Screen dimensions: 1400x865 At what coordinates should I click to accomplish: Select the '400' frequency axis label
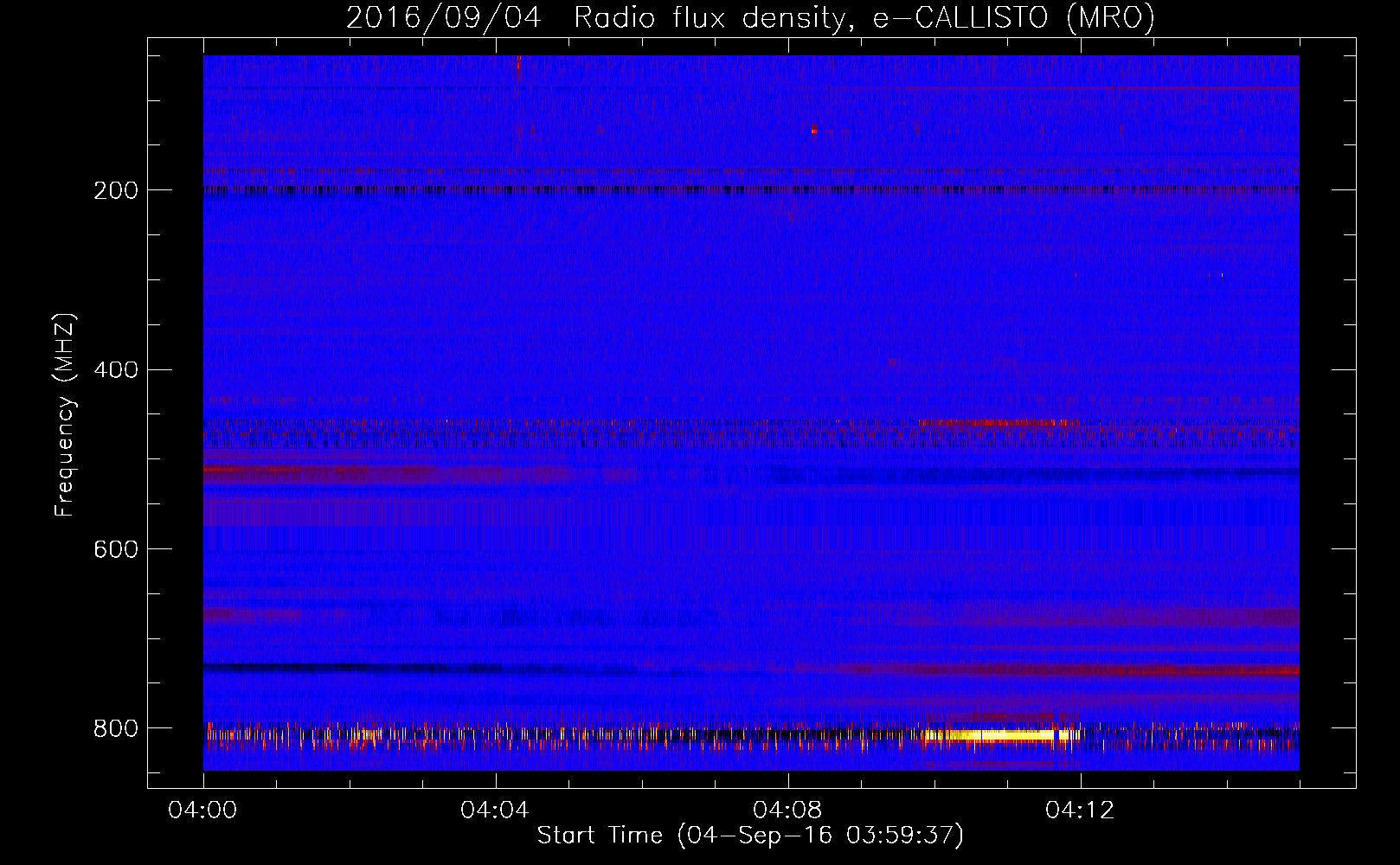click(116, 370)
